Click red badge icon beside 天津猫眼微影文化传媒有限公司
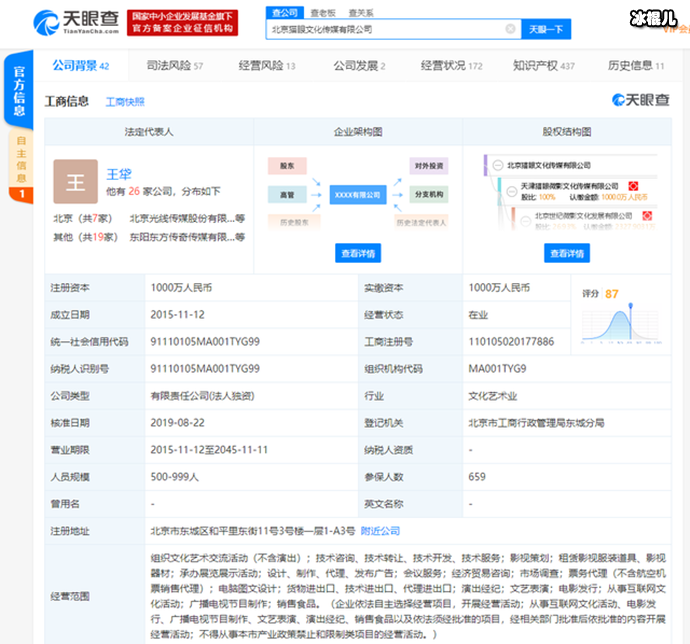Image resolution: width=690 pixels, height=644 pixels. pos(633,186)
